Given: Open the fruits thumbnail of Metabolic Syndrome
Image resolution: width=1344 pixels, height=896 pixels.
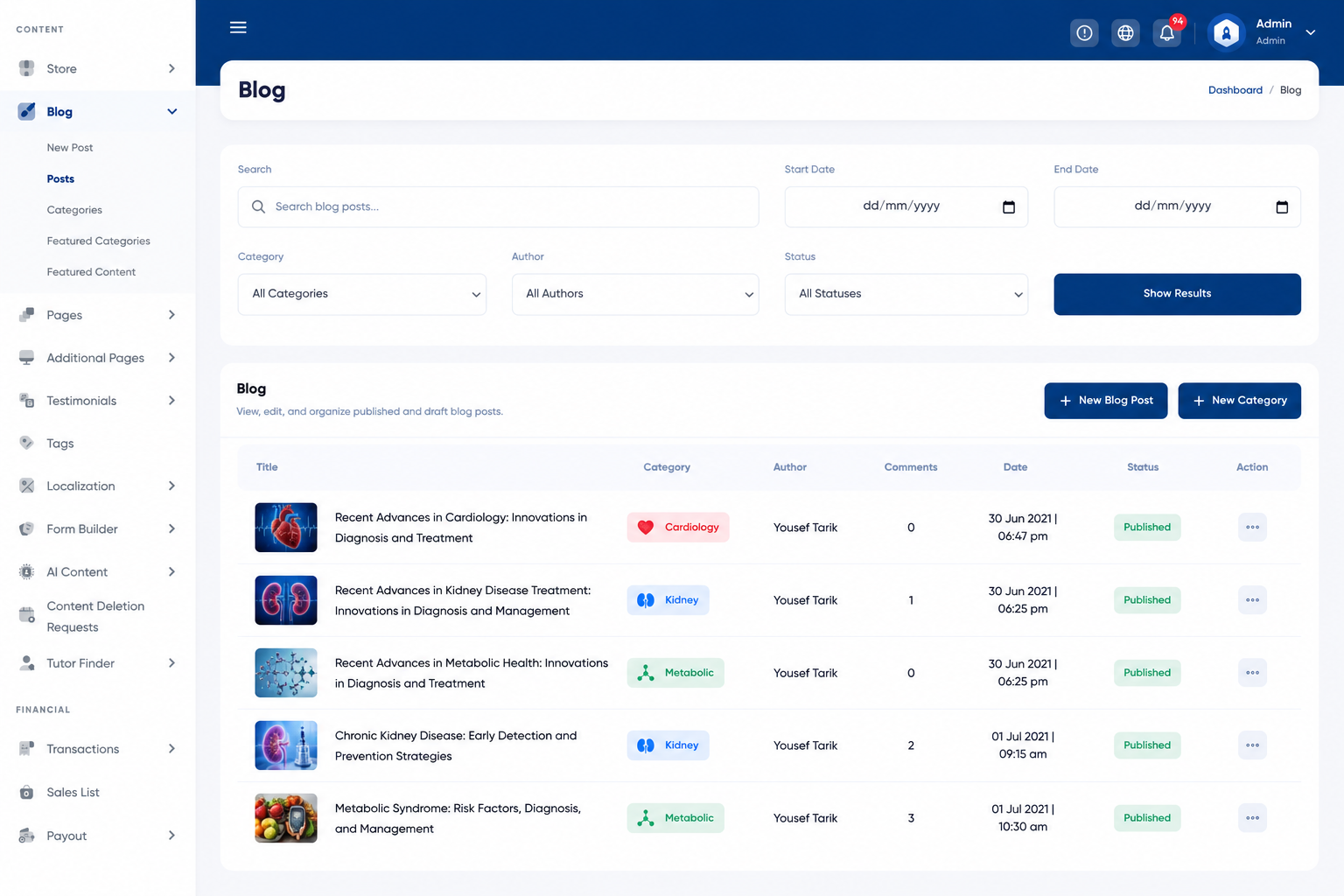Looking at the screenshot, I should click(286, 818).
